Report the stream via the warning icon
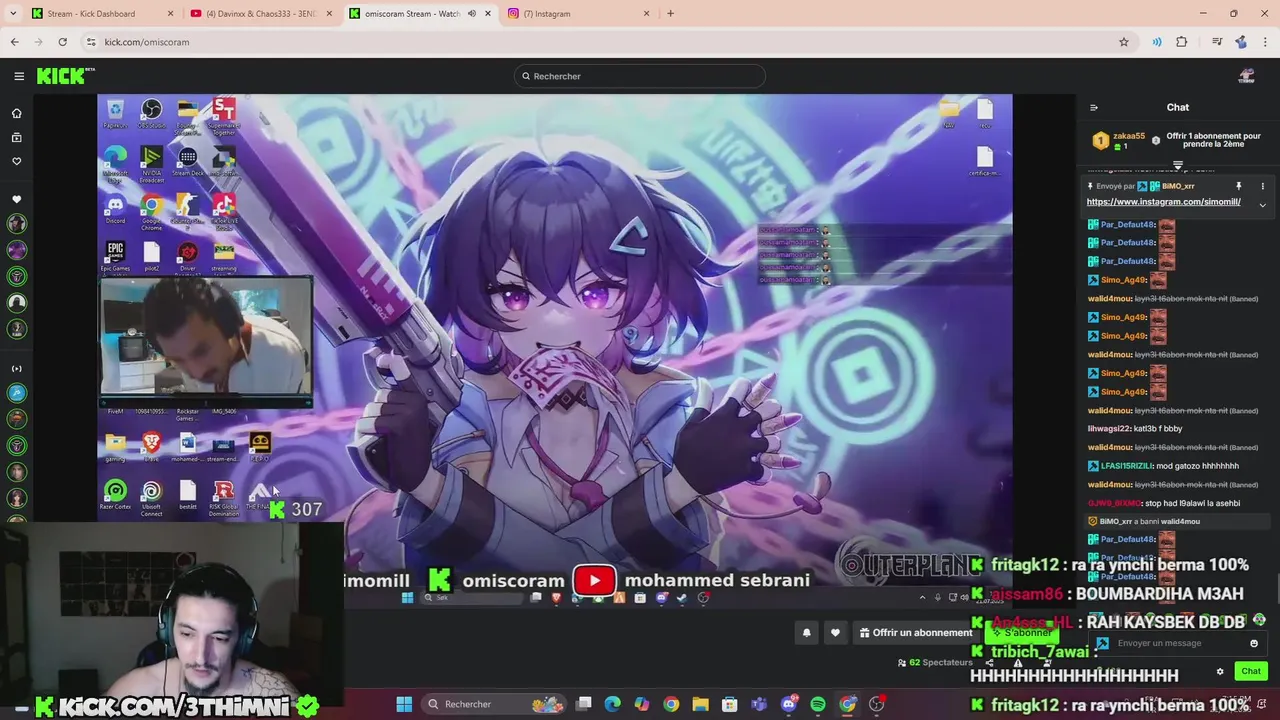The image size is (1280, 720). pos(1018,662)
